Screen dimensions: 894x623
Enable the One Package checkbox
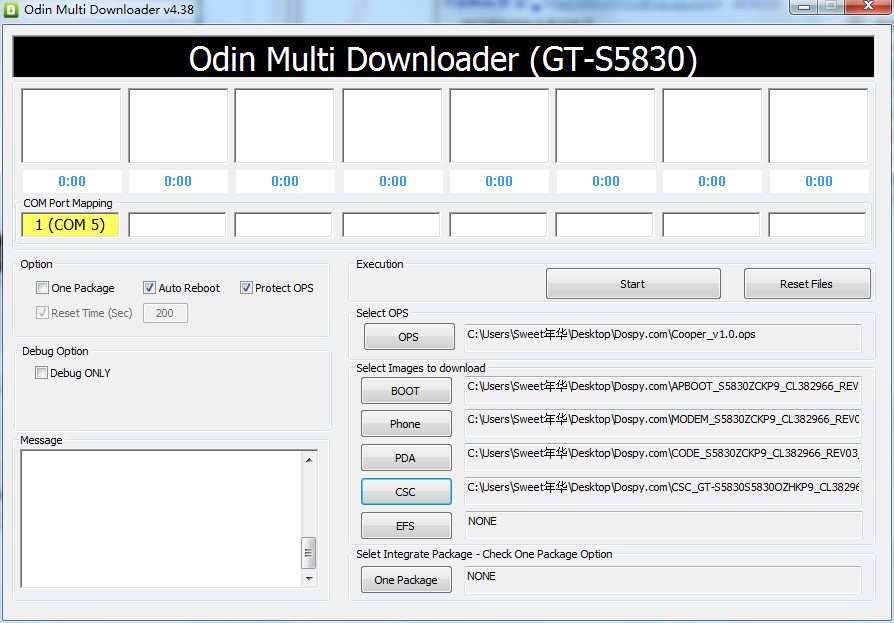point(42,288)
